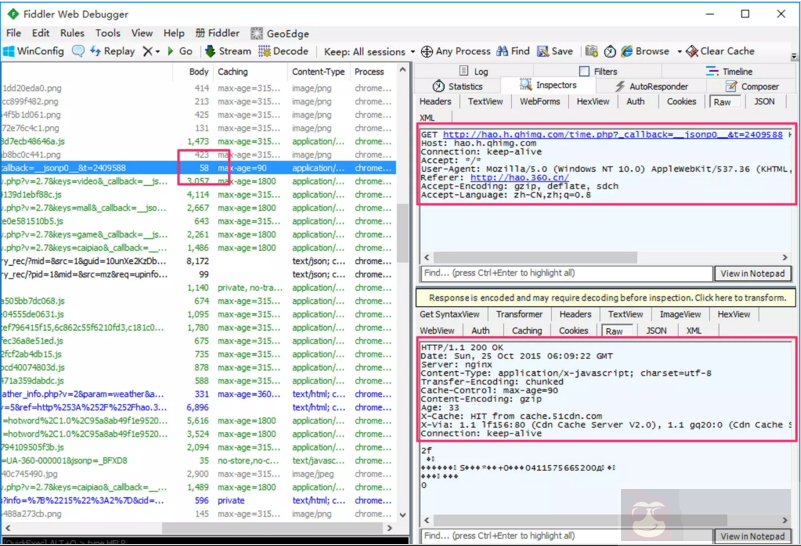Click the request Find text field
Viewport: 801px width, 546px height.
coord(566,273)
